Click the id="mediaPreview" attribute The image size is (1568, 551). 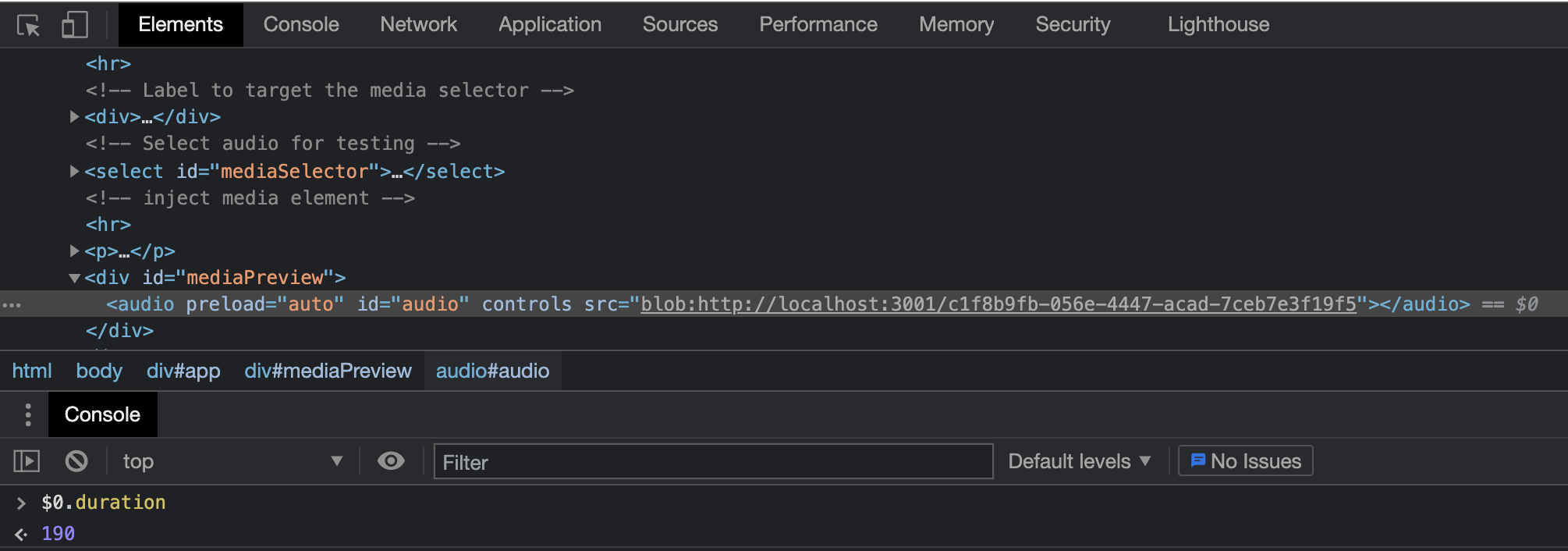click(x=238, y=278)
